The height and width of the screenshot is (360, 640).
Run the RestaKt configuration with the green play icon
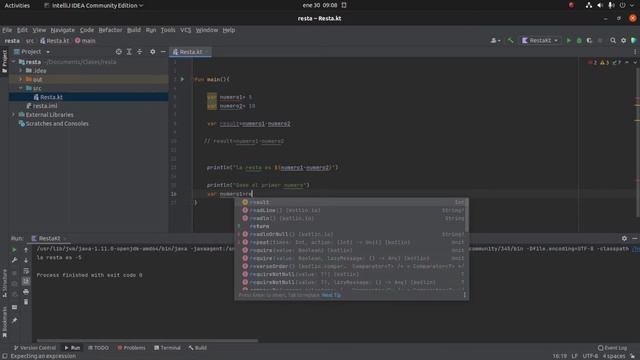[x=569, y=40]
